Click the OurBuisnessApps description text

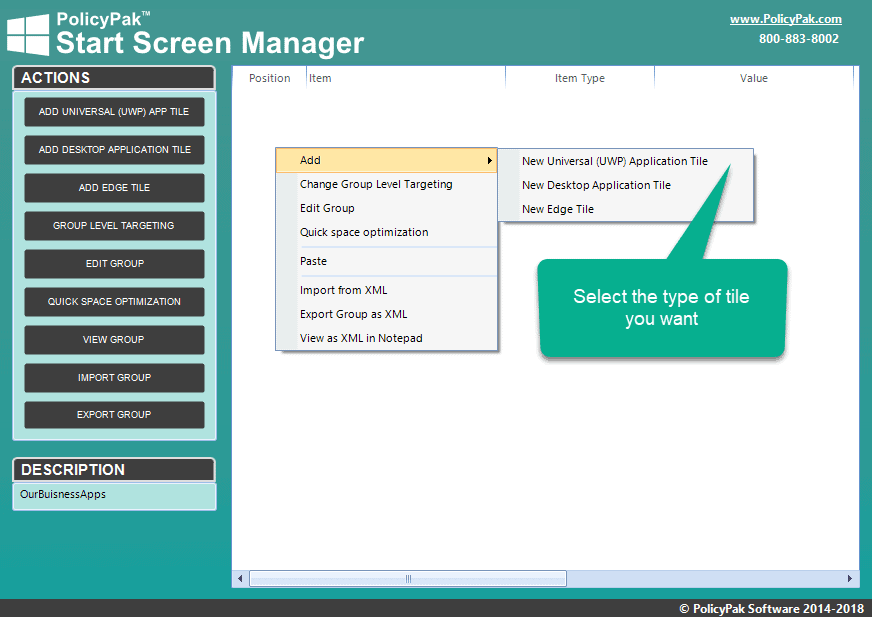[x=63, y=494]
